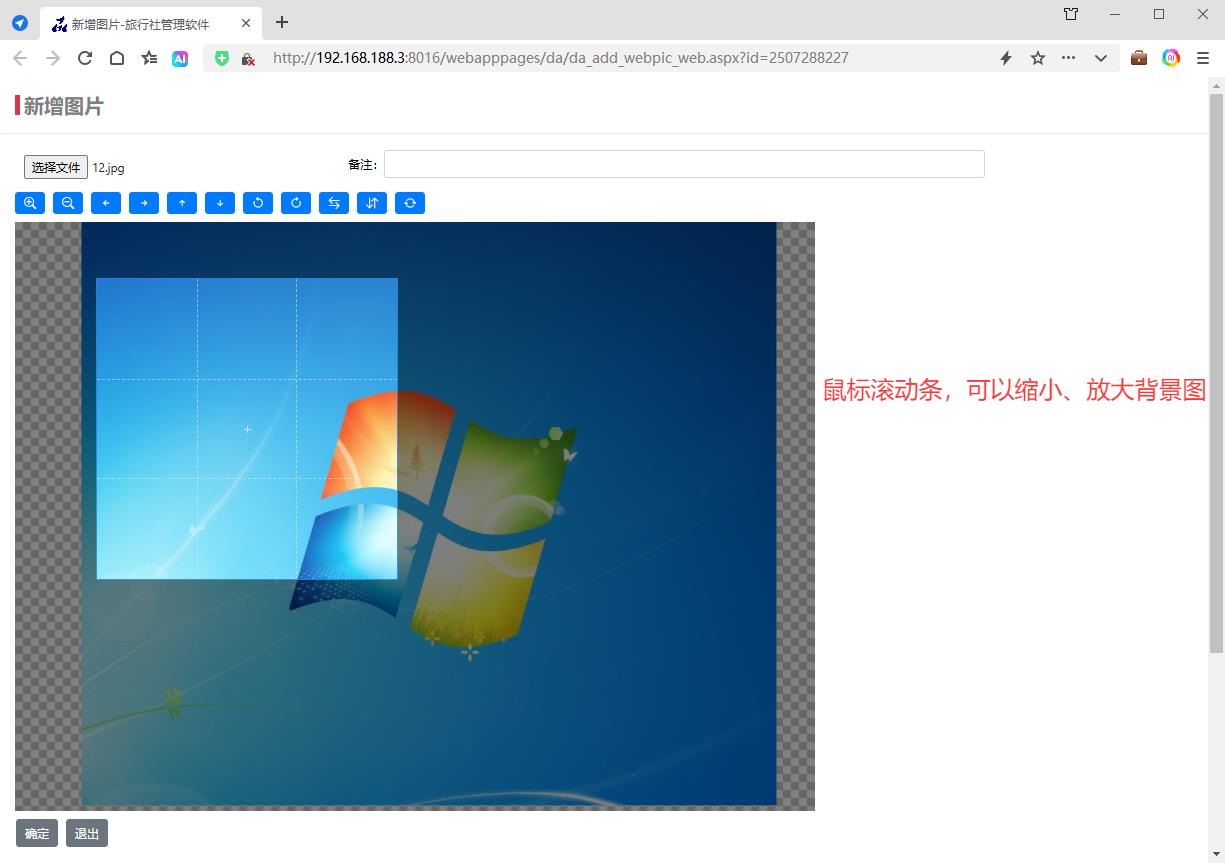
Task: Flip image vertically
Action: [372, 203]
